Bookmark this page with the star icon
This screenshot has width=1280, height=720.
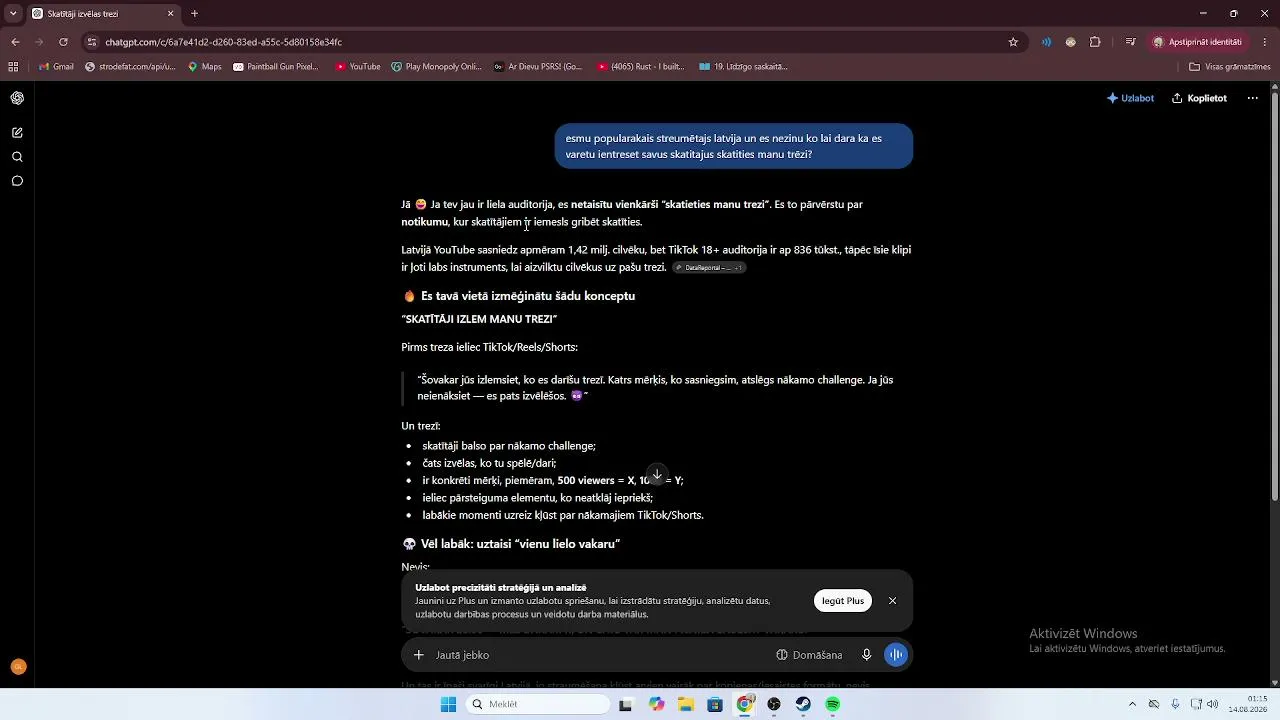(x=1013, y=42)
